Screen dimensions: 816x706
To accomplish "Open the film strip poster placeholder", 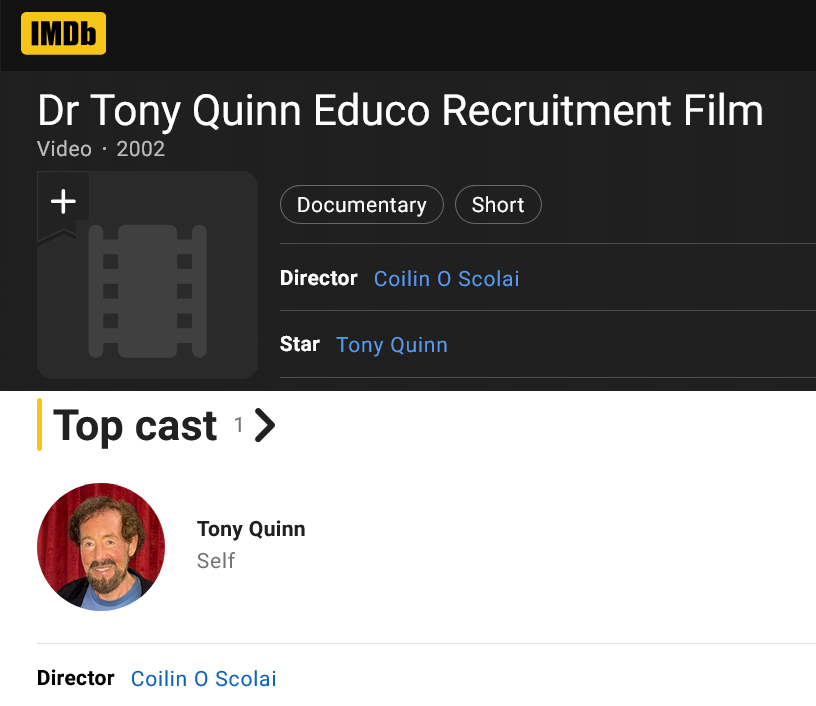I will point(148,291).
